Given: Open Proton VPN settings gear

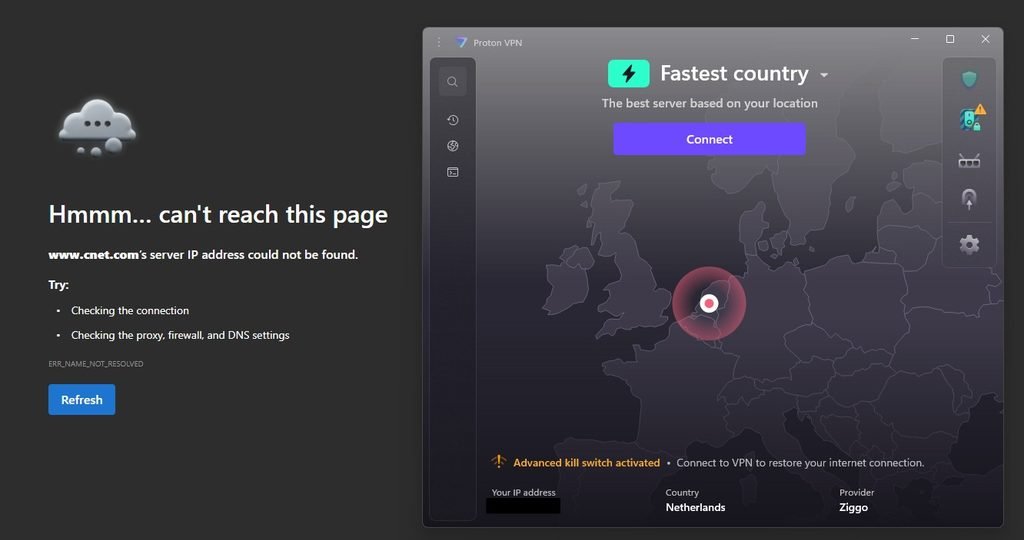Looking at the screenshot, I should (x=969, y=244).
